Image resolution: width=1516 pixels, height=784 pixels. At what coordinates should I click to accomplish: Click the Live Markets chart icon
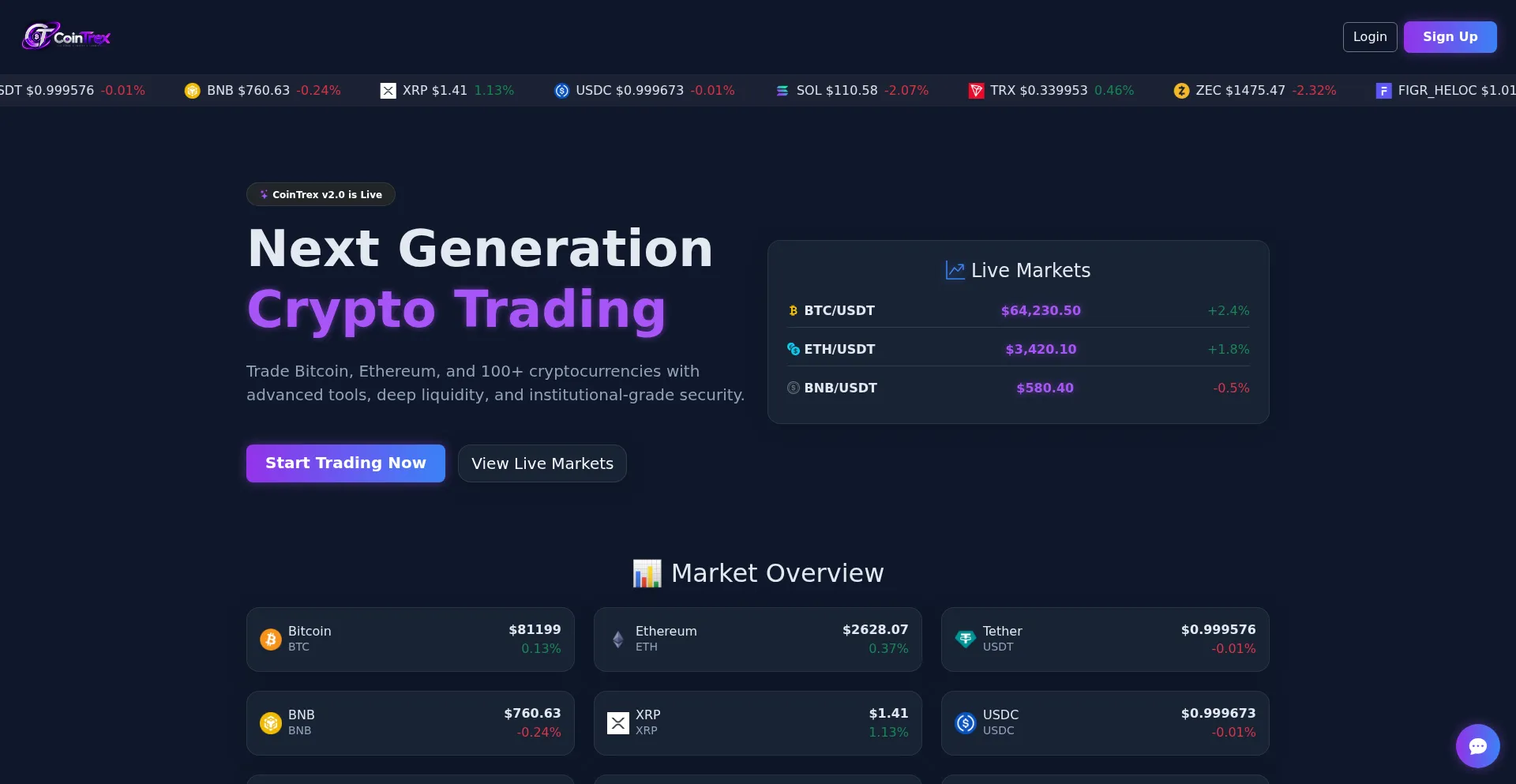955,271
